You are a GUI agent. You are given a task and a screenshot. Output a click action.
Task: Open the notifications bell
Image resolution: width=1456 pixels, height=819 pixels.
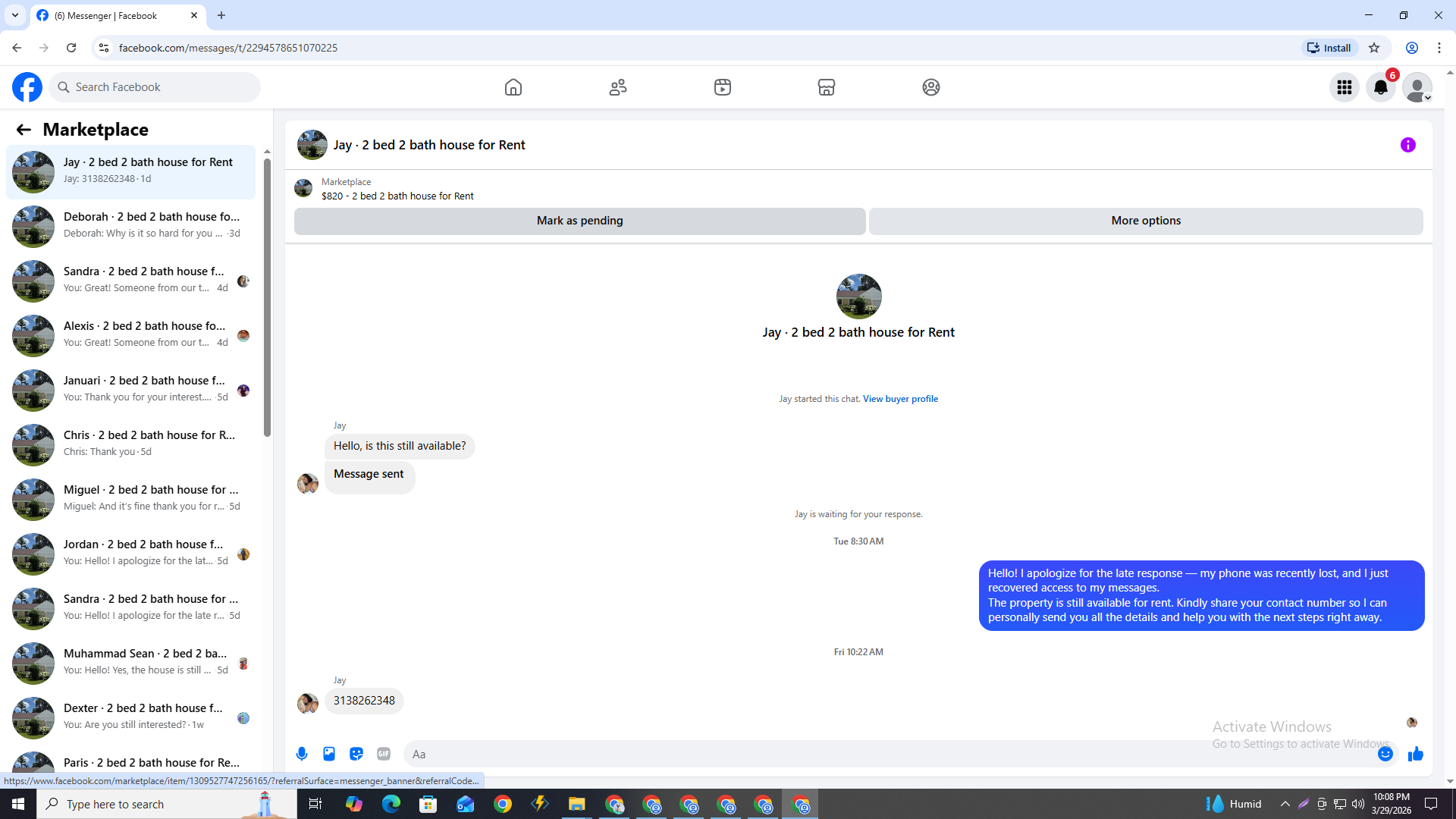pyautogui.click(x=1381, y=87)
